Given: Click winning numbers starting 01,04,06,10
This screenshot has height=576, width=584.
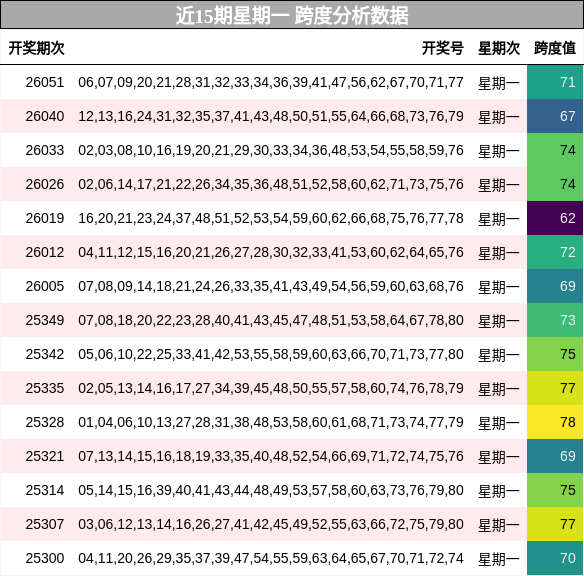Looking at the screenshot, I should pos(271,422).
